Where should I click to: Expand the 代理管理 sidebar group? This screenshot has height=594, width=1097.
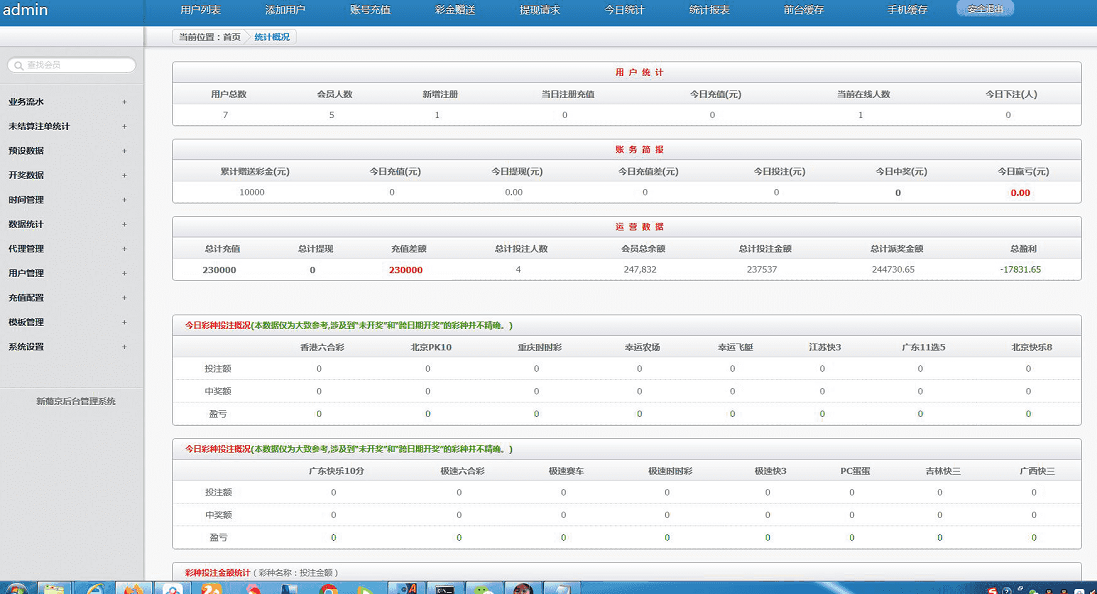(124, 249)
